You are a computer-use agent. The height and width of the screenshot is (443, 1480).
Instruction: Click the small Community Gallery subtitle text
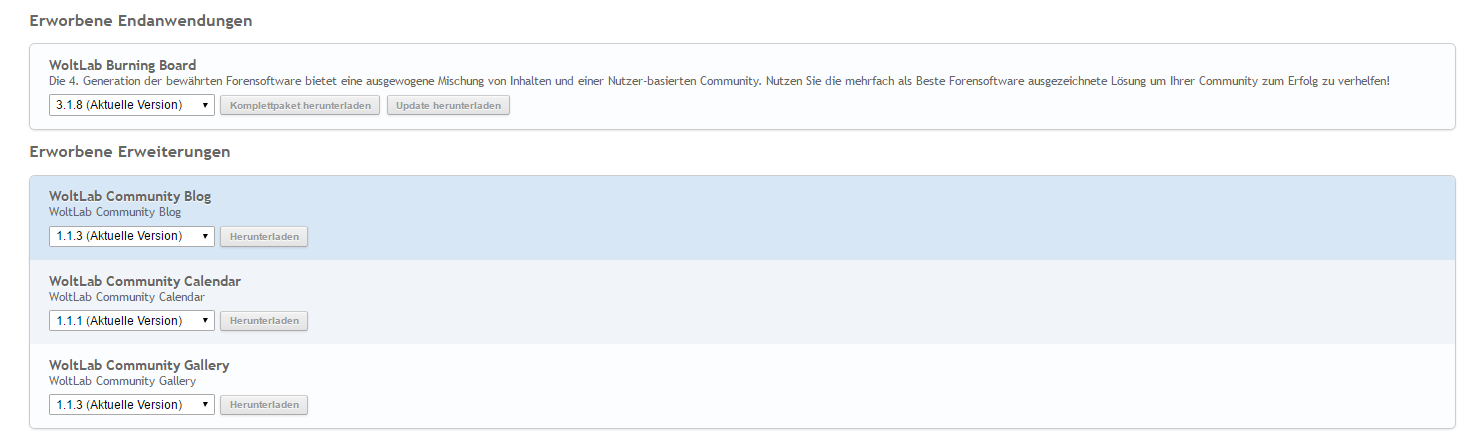122,381
